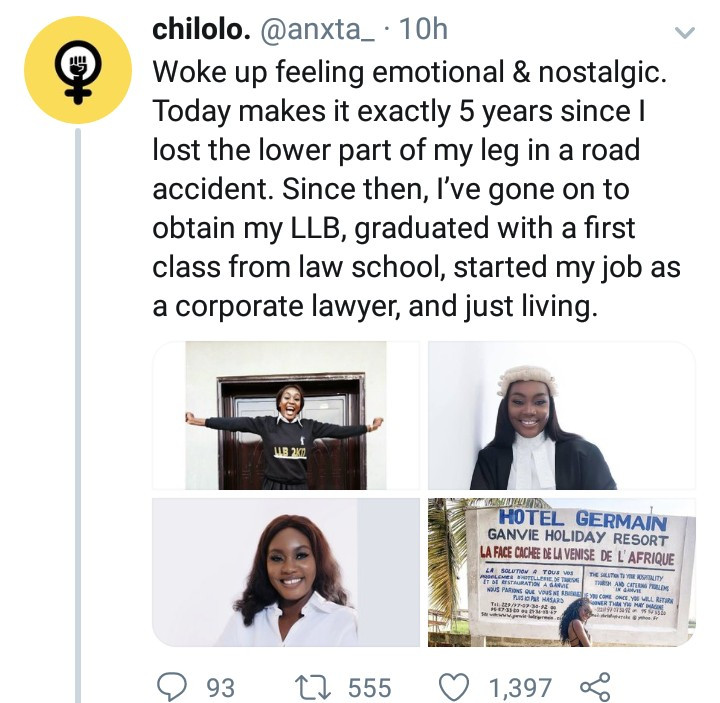Click the 1,397 likes count
This screenshot has width=720, height=703.
coord(518,687)
